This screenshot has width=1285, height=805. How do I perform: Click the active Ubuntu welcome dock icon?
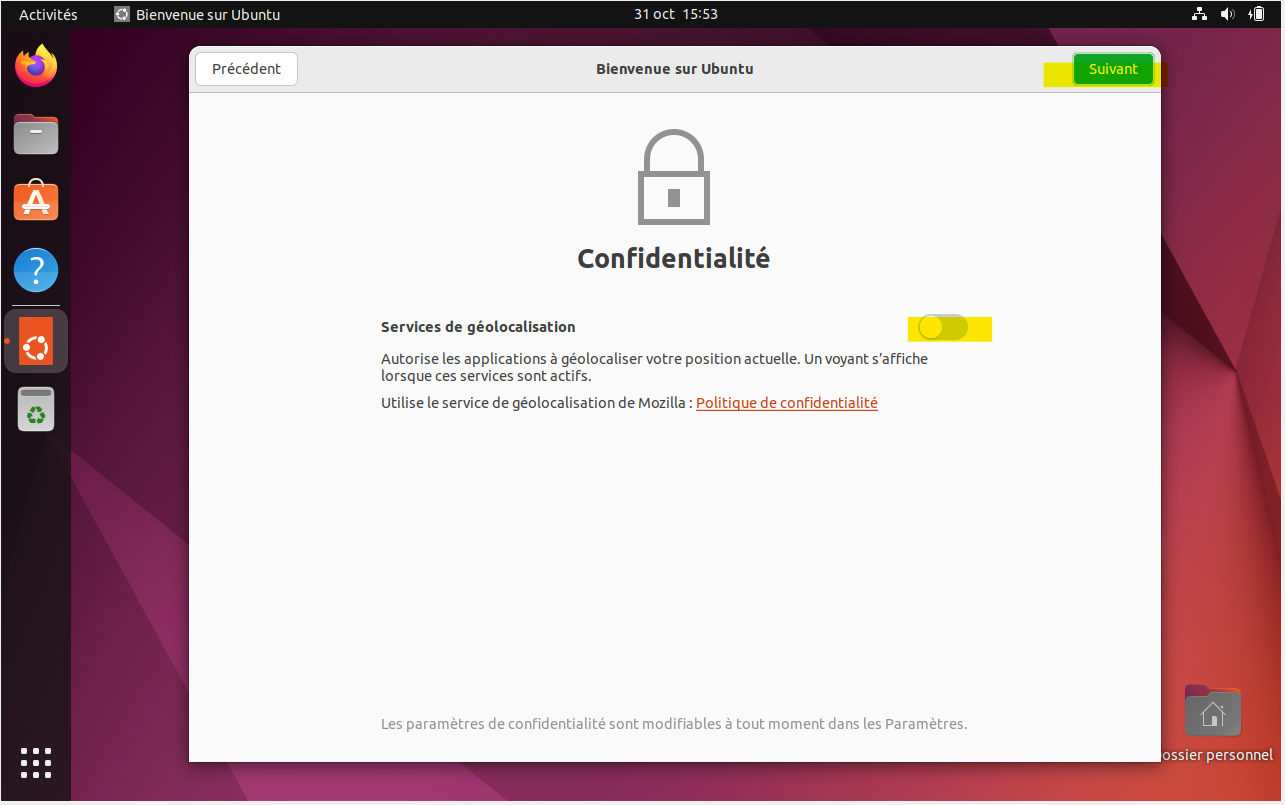pyautogui.click(x=36, y=341)
